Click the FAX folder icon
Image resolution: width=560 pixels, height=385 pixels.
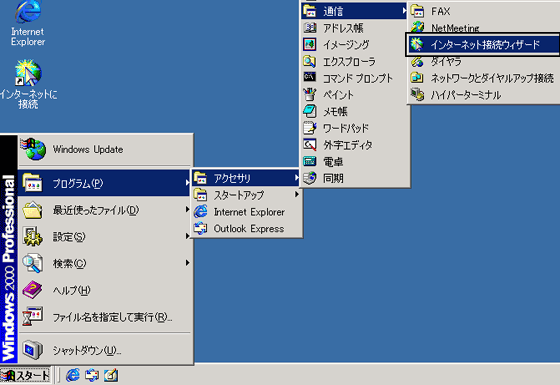point(417,11)
